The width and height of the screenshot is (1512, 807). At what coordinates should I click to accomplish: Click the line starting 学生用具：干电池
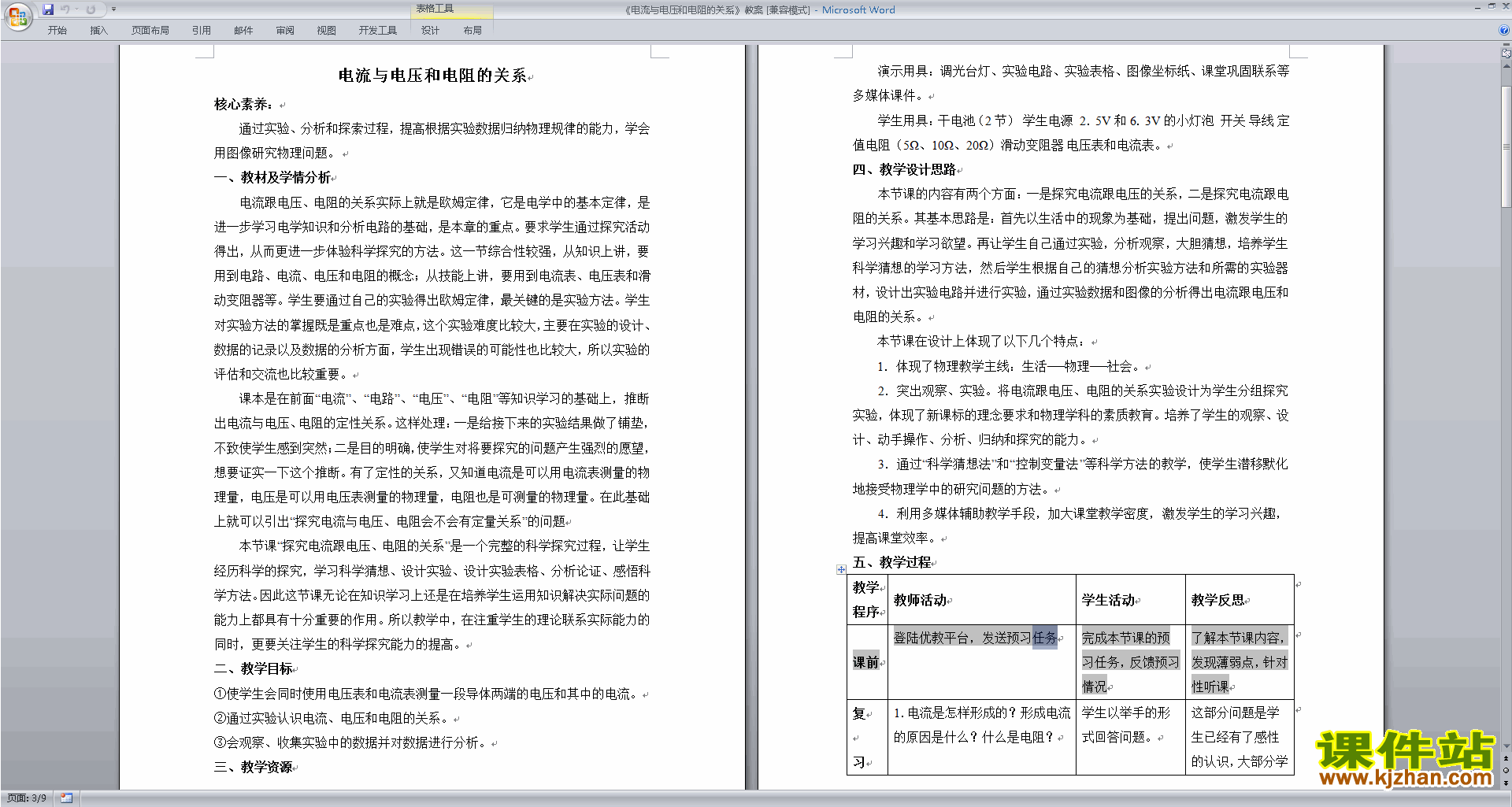[x=1084, y=120]
